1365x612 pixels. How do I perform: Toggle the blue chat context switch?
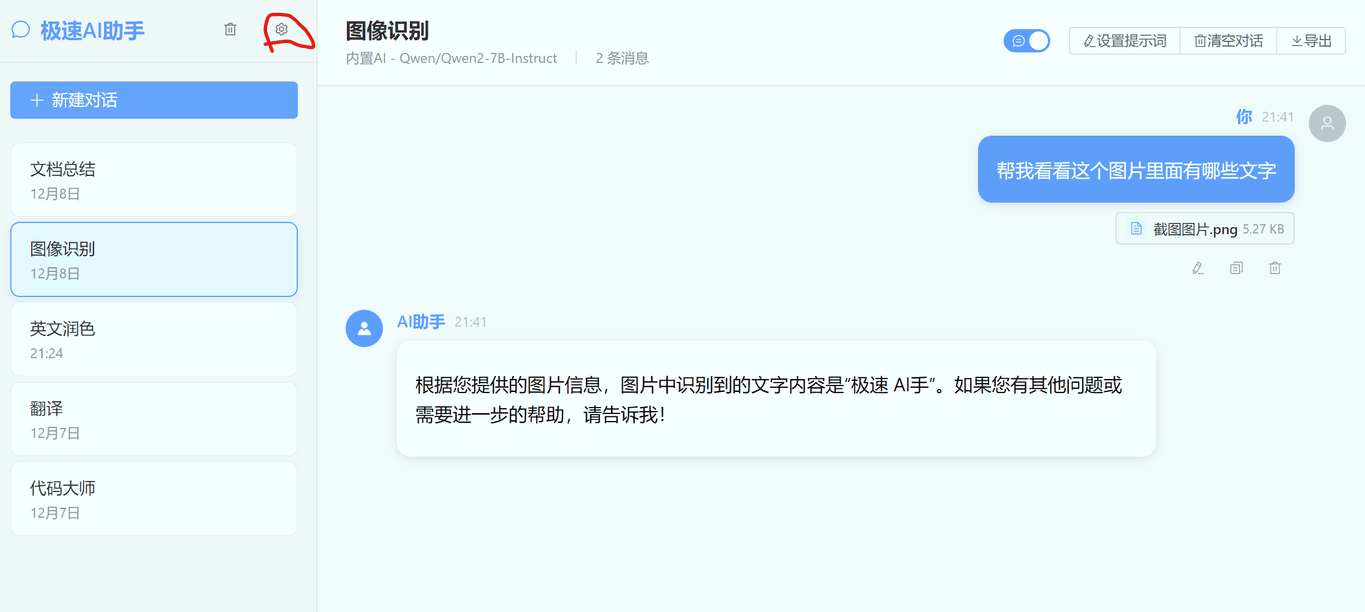[1026, 40]
